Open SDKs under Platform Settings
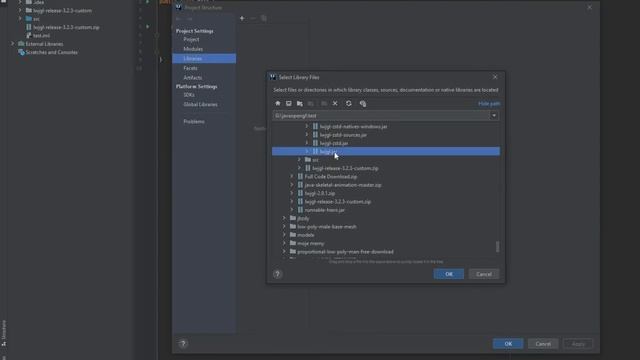The width and height of the screenshot is (640, 360). coord(189,95)
